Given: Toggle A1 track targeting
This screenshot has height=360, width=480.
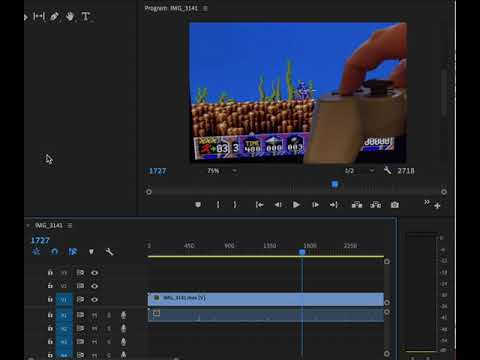Looking at the screenshot, I should pyautogui.click(x=64, y=315).
